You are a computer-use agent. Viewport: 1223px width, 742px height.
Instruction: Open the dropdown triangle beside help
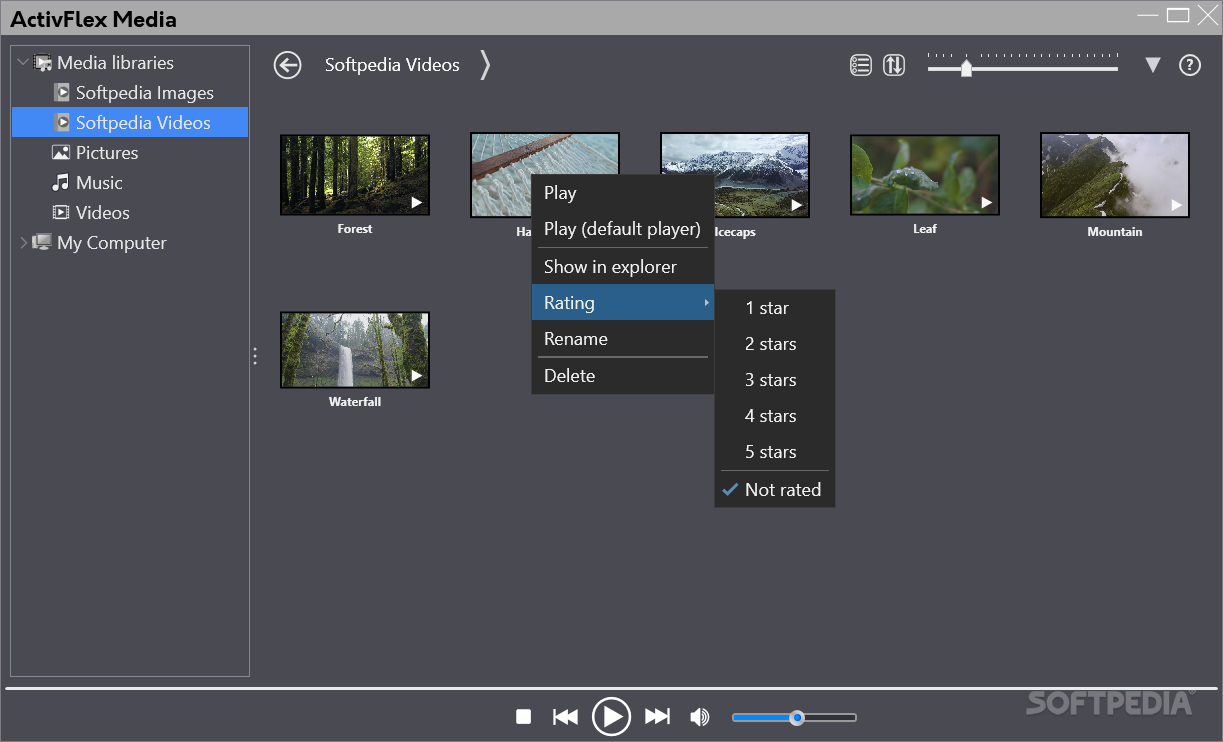[x=1153, y=65]
